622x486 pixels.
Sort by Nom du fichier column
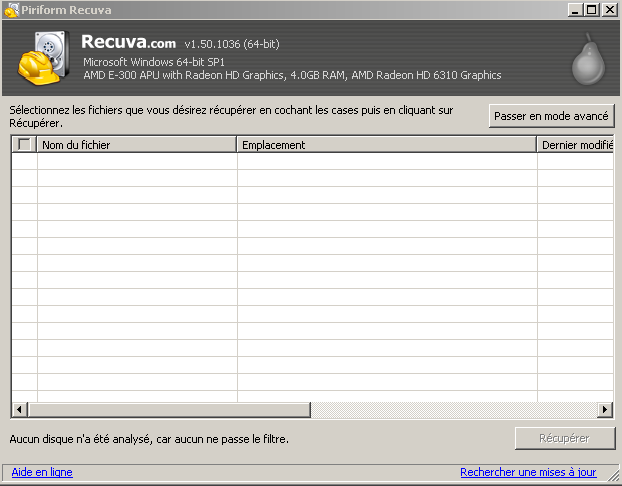tap(136, 145)
